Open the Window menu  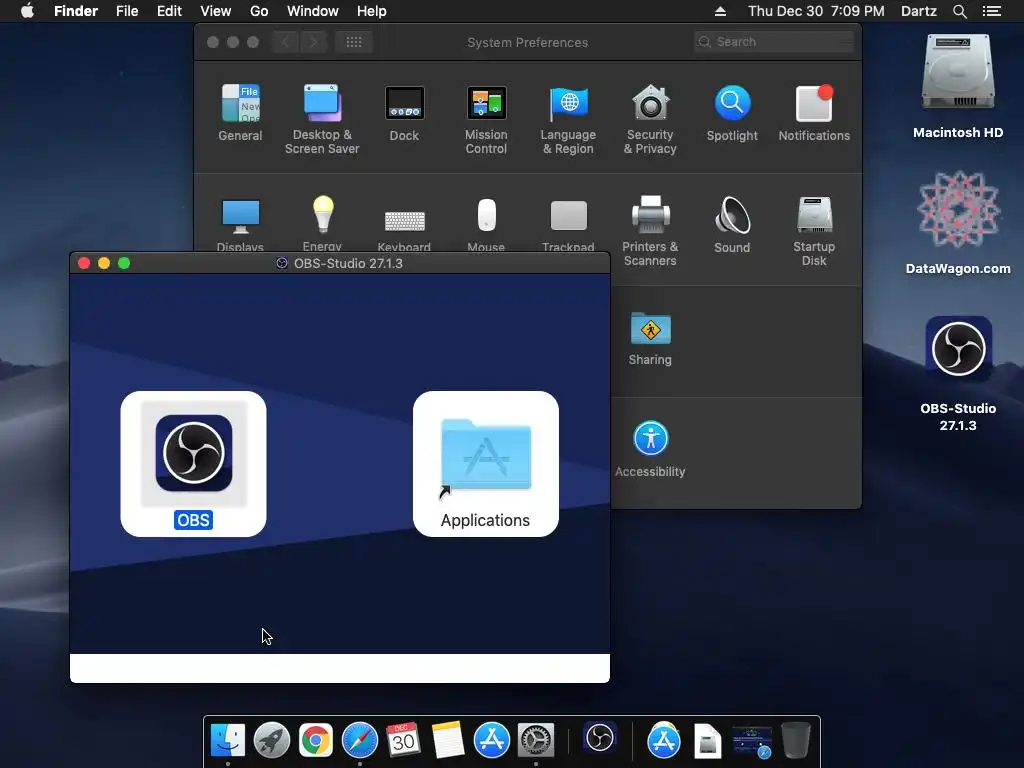pos(313,11)
